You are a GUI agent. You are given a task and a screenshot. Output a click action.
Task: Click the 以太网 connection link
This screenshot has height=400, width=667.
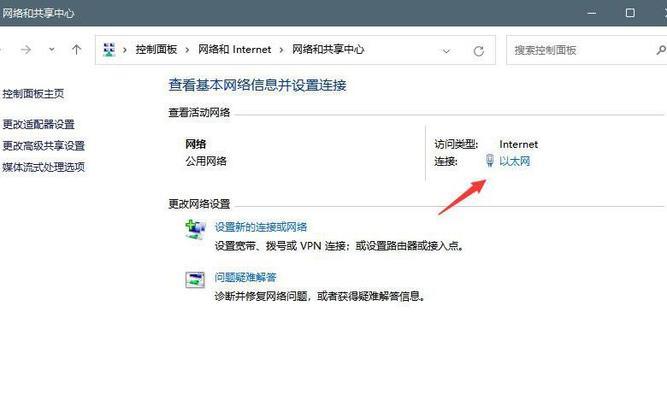pos(515,161)
